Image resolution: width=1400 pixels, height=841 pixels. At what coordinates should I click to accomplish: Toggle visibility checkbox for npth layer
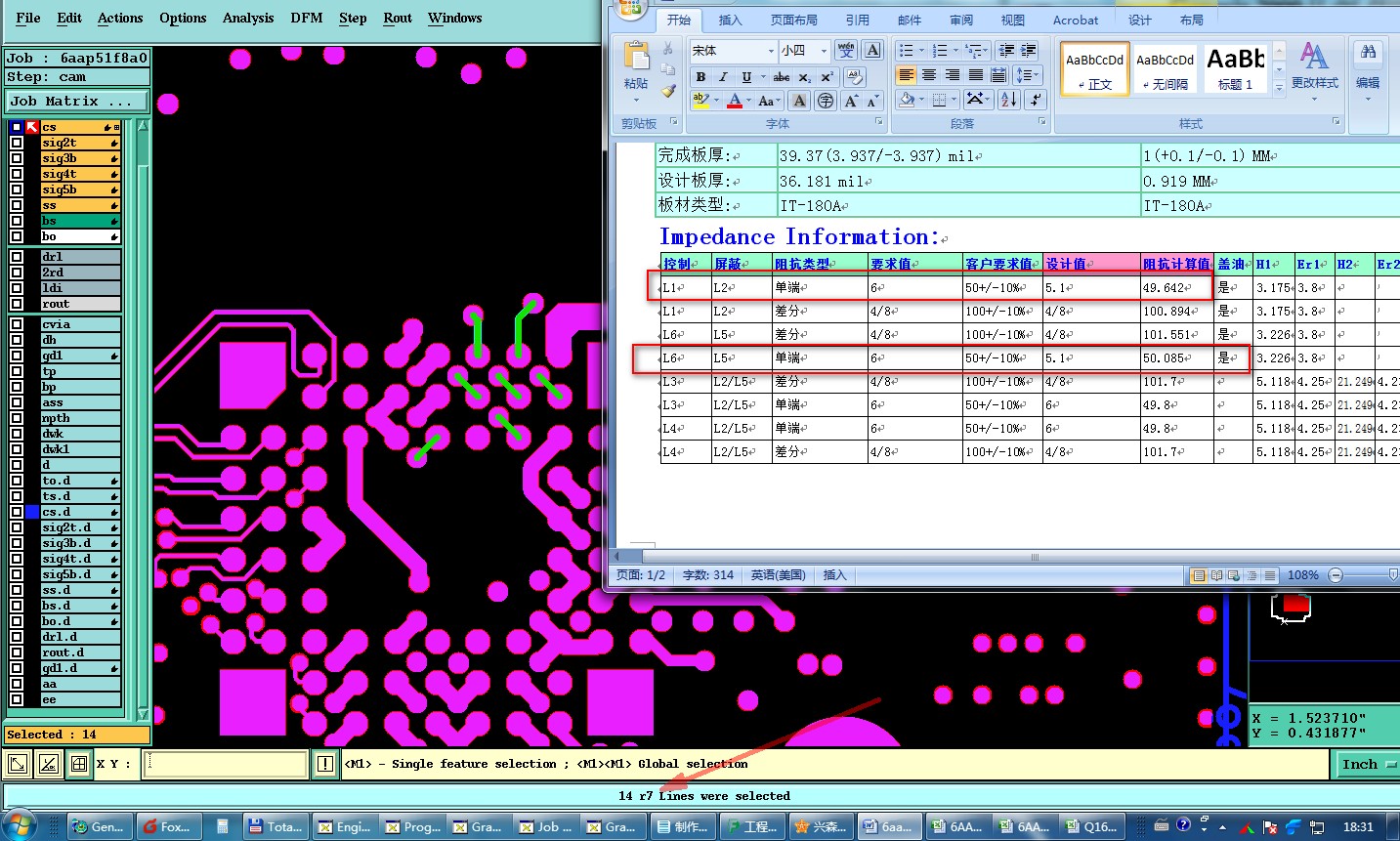pyautogui.click(x=17, y=418)
